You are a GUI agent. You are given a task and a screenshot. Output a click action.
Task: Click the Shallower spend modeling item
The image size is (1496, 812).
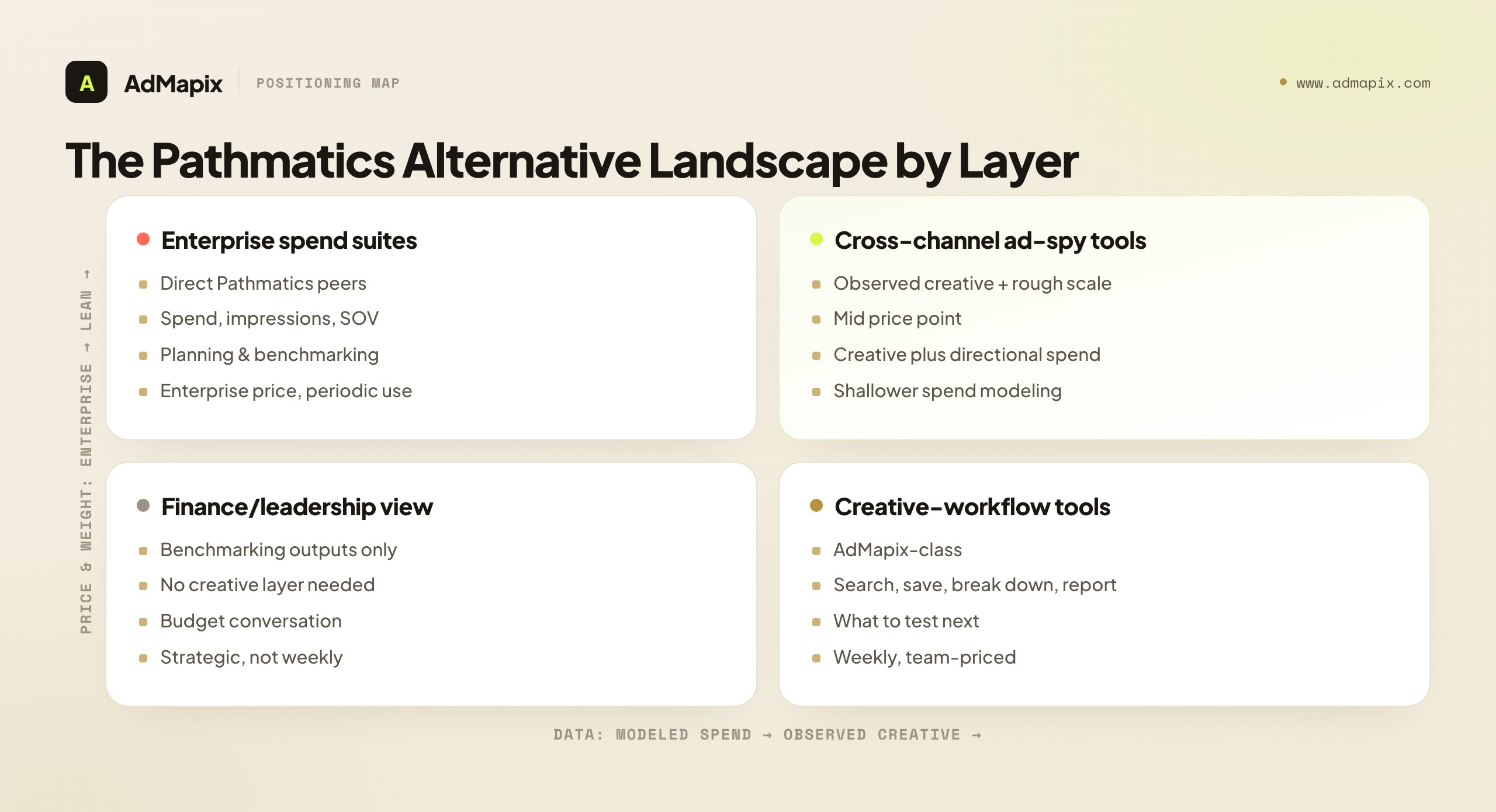[947, 391]
